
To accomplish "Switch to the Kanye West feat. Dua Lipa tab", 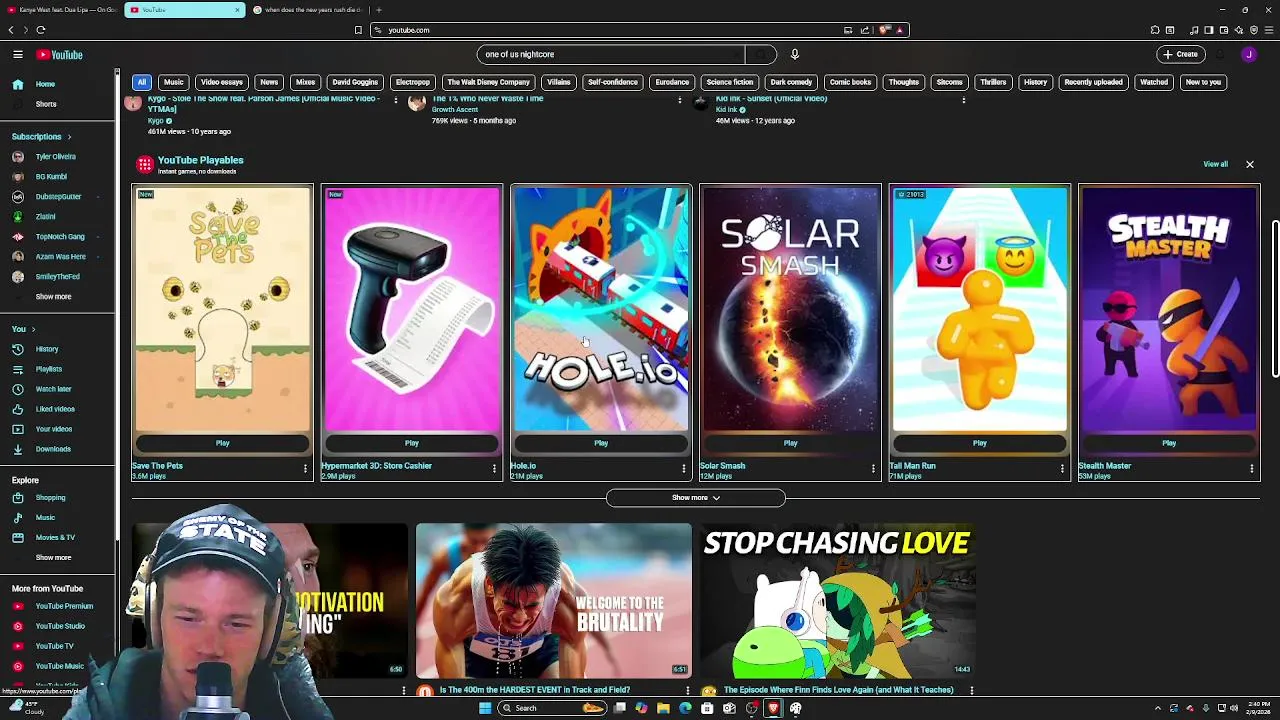I will [x=61, y=10].
